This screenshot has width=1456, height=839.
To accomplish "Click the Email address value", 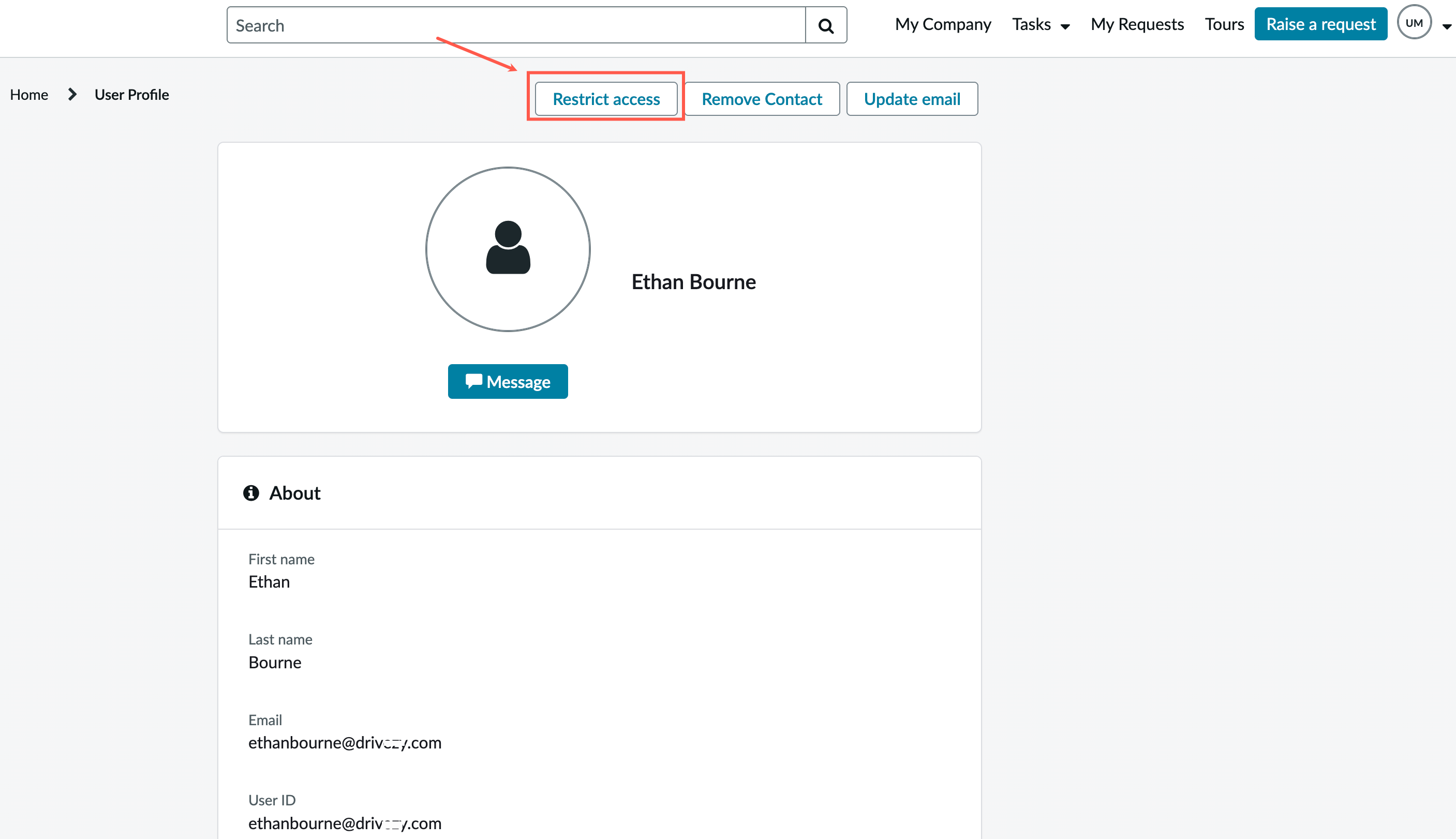I will point(345,743).
